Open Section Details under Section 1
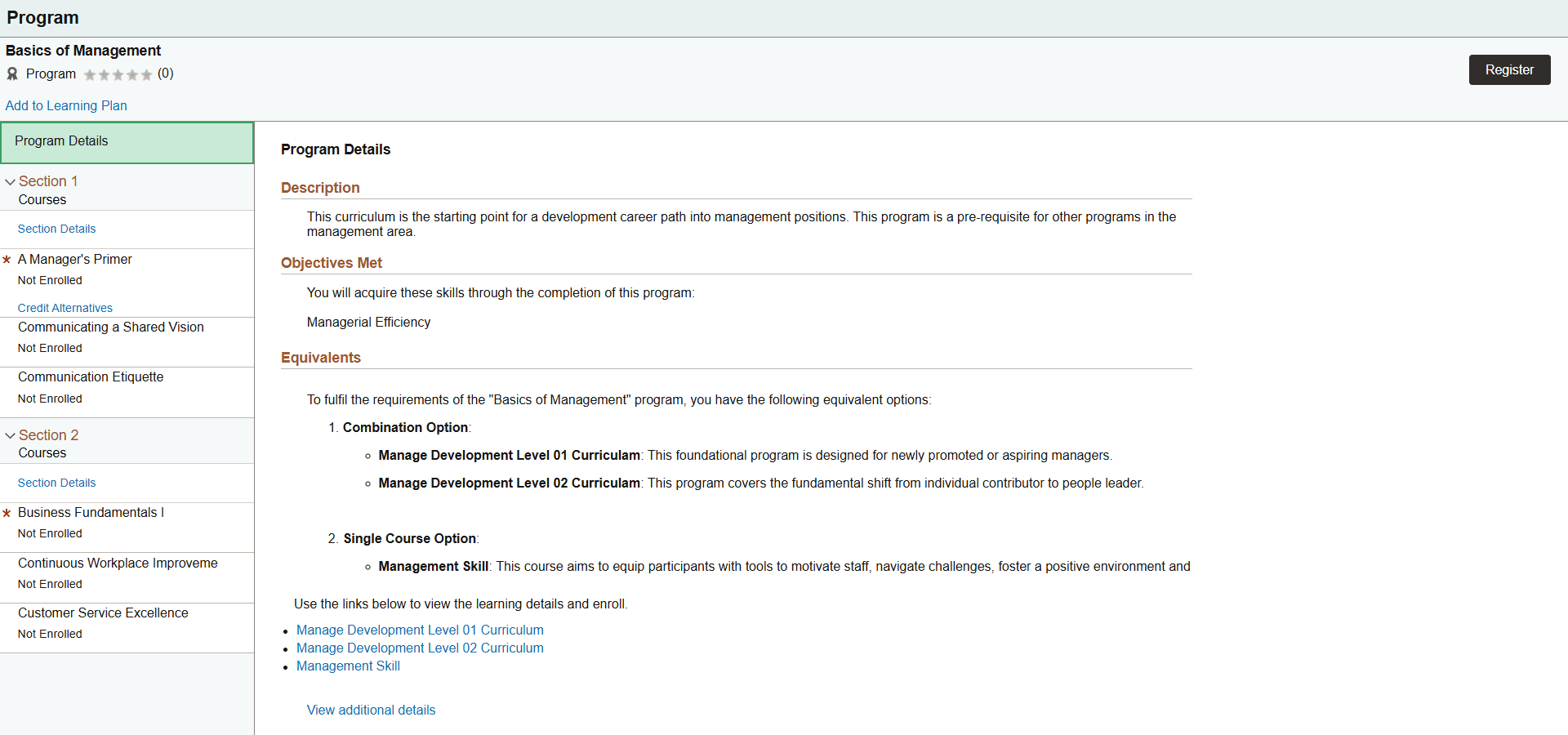This screenshot has width=1568, height=735. click(x=56, y=229)
